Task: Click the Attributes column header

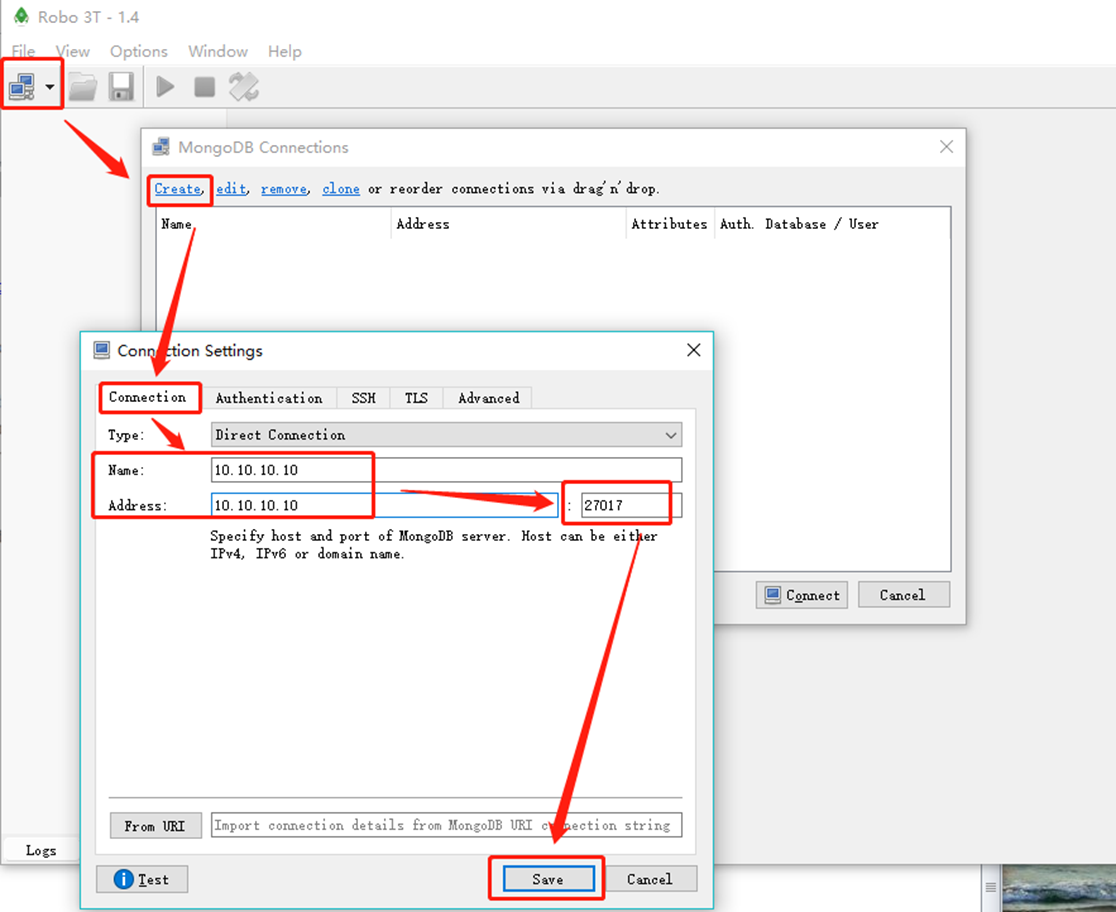Action: (x=670, y=224)
